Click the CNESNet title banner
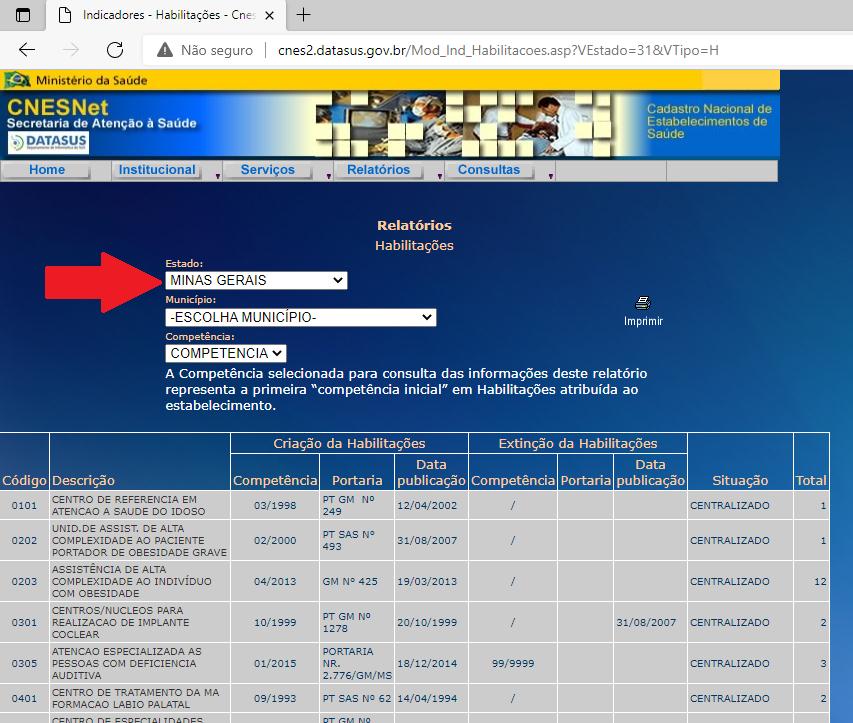Image resolution: width=853 pixels, height=723 pixels. tap(58, 107)
